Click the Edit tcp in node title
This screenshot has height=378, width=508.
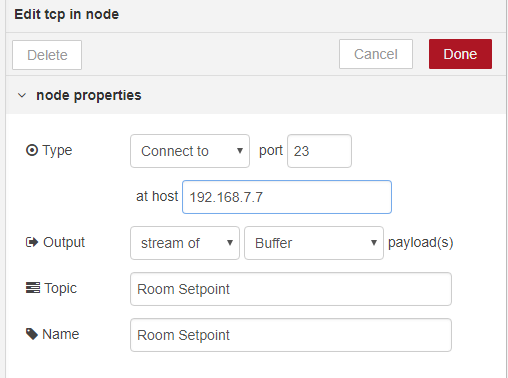pos(67,14)
